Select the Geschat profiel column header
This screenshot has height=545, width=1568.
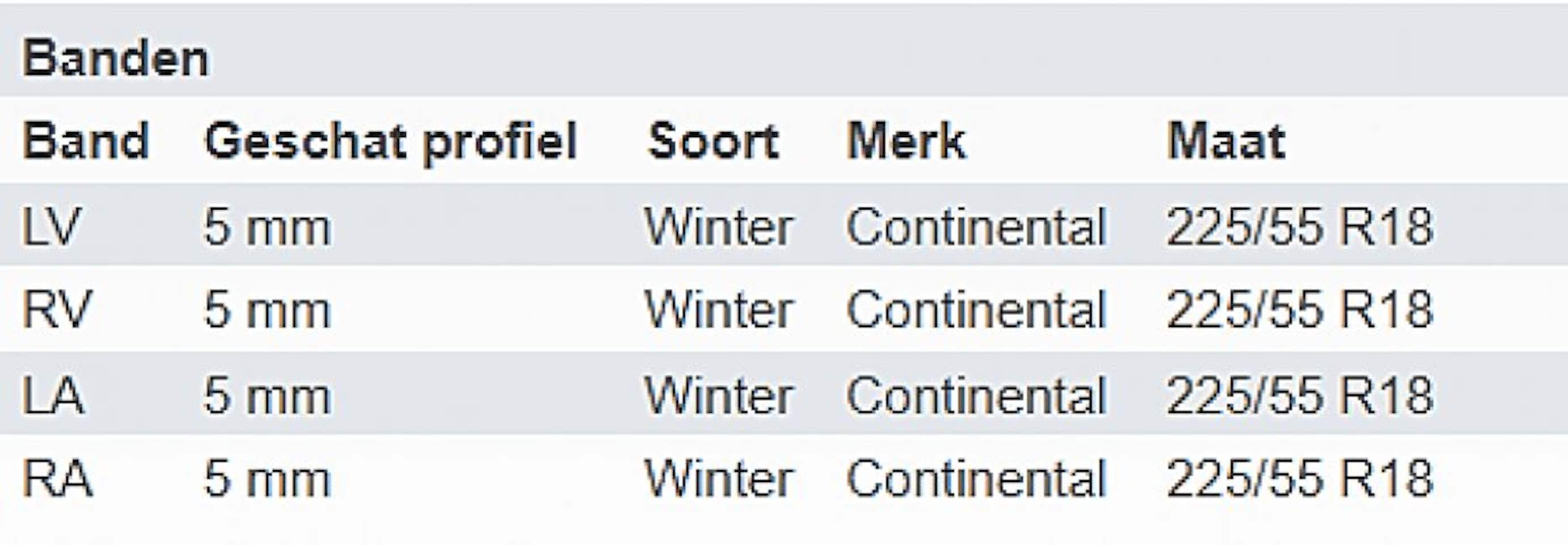tap(391, 141)
